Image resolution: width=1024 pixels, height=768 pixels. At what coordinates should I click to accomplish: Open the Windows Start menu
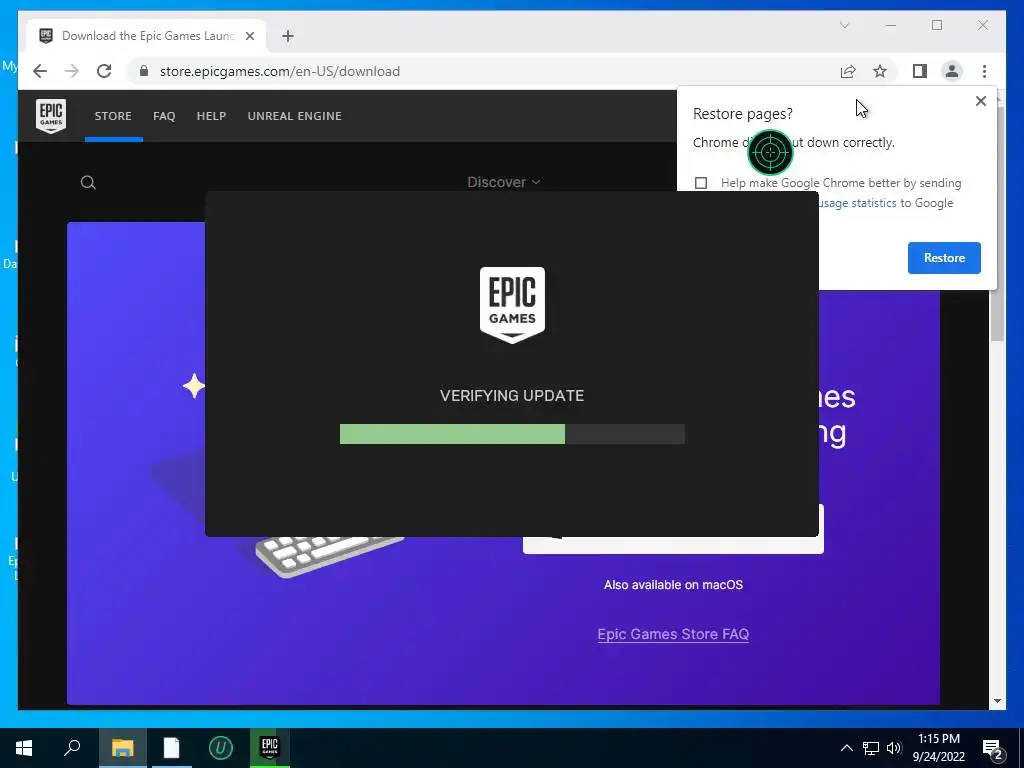click(24, 748)
